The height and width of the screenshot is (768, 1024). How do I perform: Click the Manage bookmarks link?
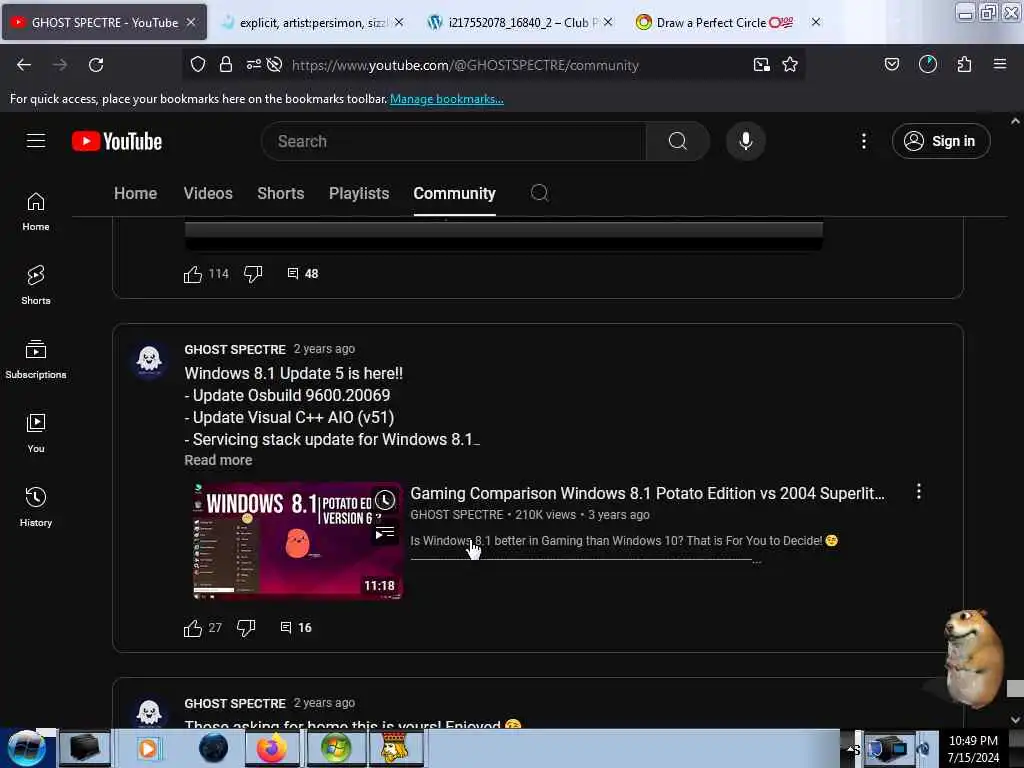447,99
